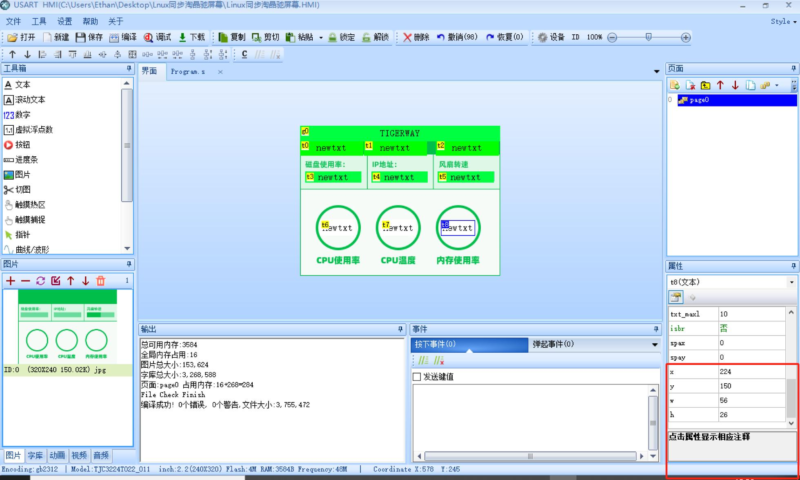Open the 工具 menu
This screenshot has width=800, height=480.
click(39, 21)
